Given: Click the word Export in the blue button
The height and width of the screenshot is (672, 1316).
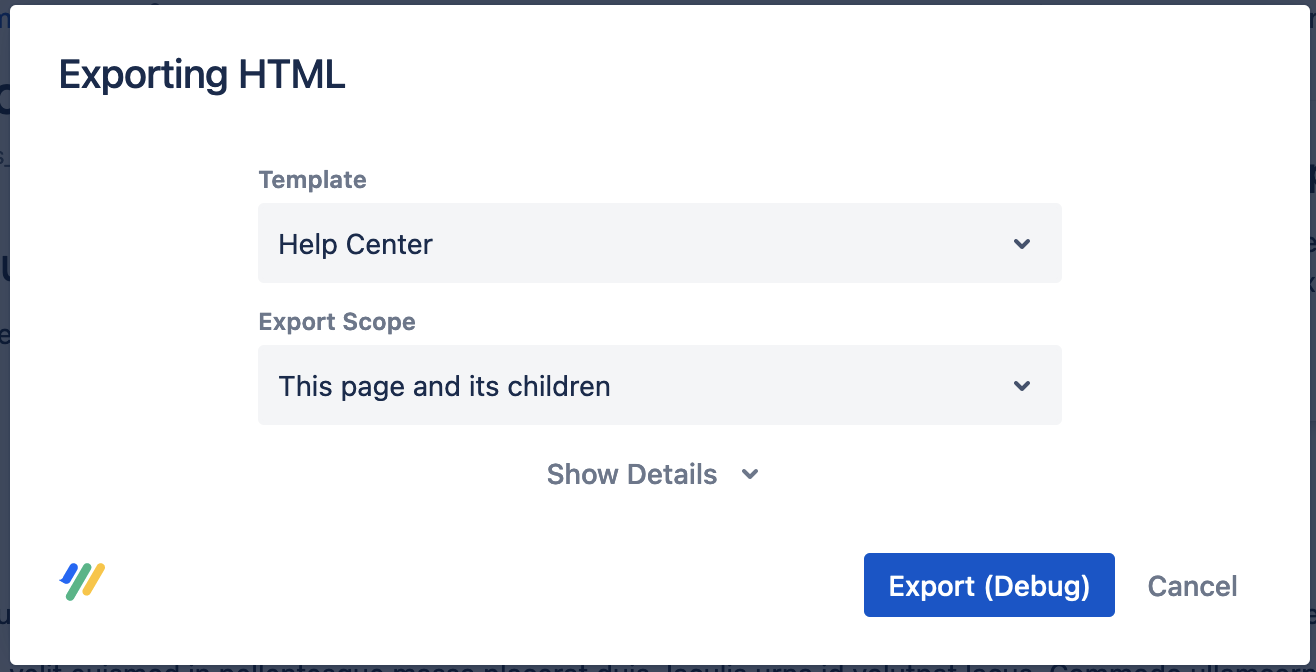Looking at the screenshot, I should click(931, 586).
